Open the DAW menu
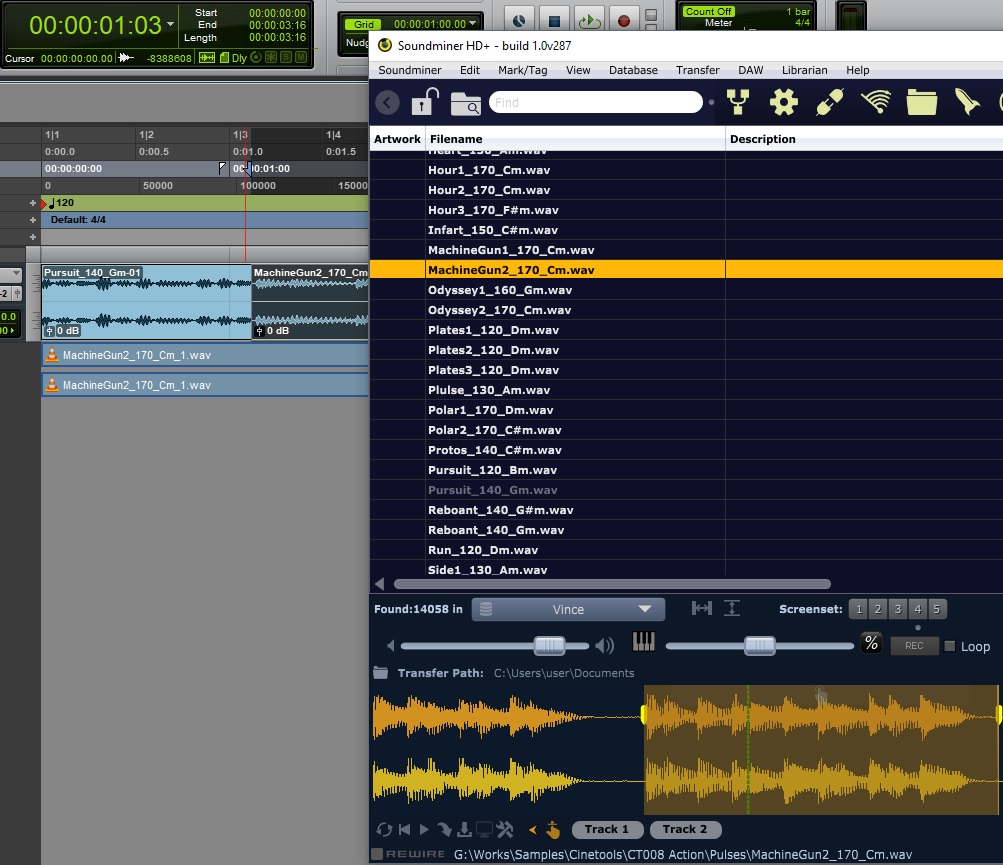The image size is (1003, 865). click(750, 70)
